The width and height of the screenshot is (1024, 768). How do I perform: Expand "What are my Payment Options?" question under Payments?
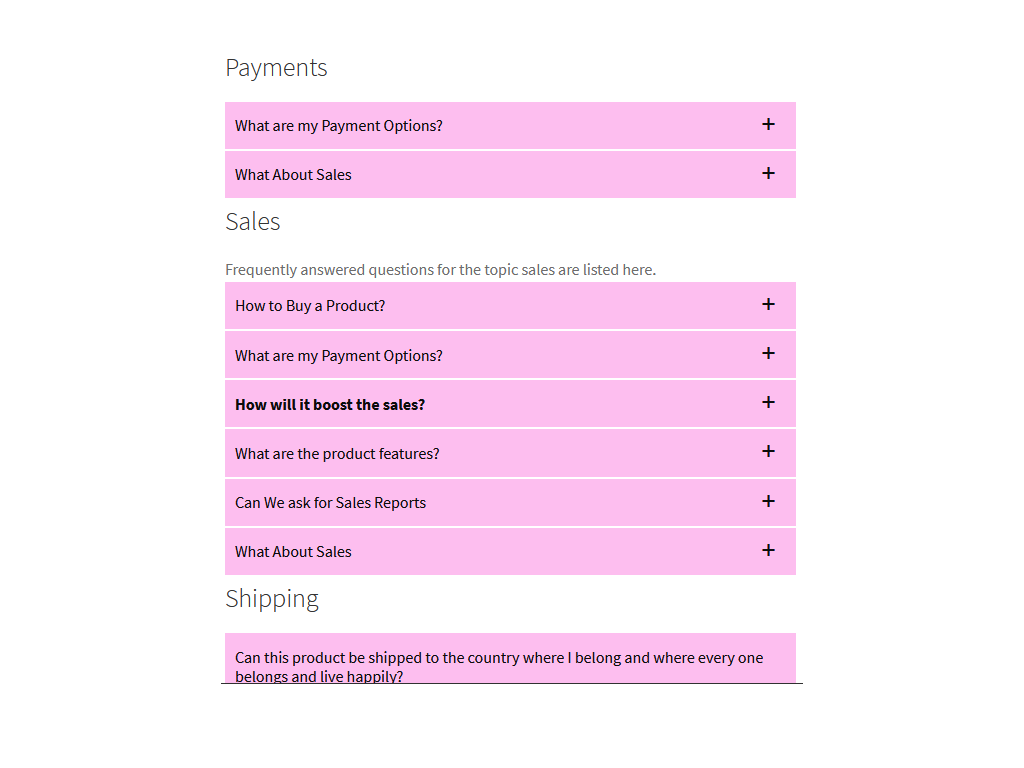(339, 126)
